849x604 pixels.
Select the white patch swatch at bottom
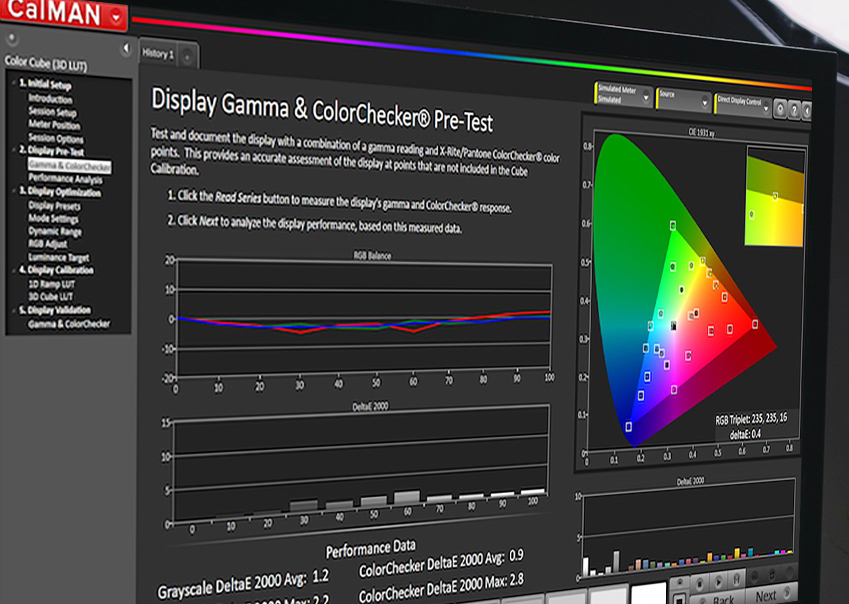click(x=648, y=593)
